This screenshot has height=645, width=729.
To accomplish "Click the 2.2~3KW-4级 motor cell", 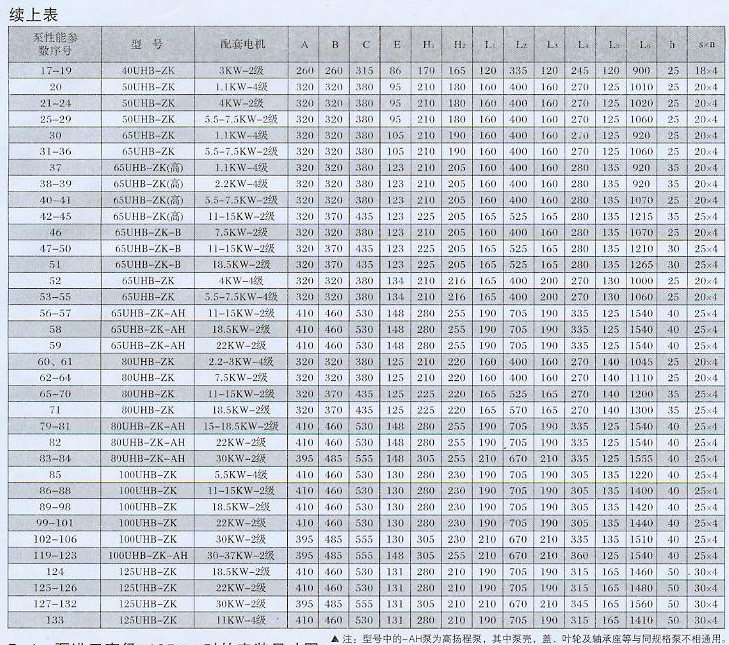I will [241, 361].
